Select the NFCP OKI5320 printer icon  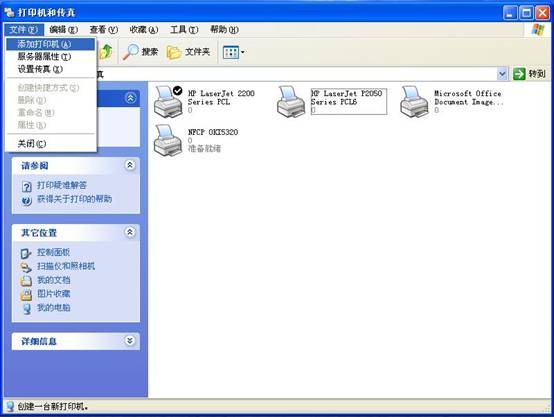coord(168,140)
